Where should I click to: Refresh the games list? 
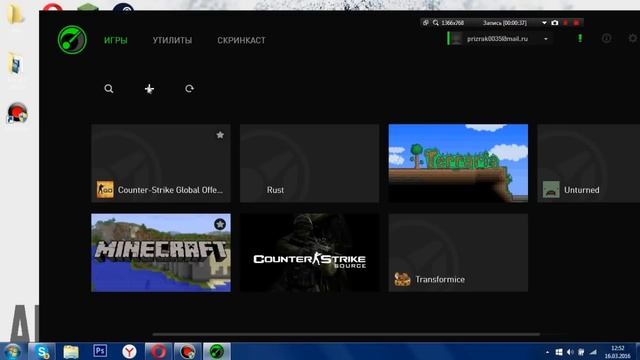189,89
